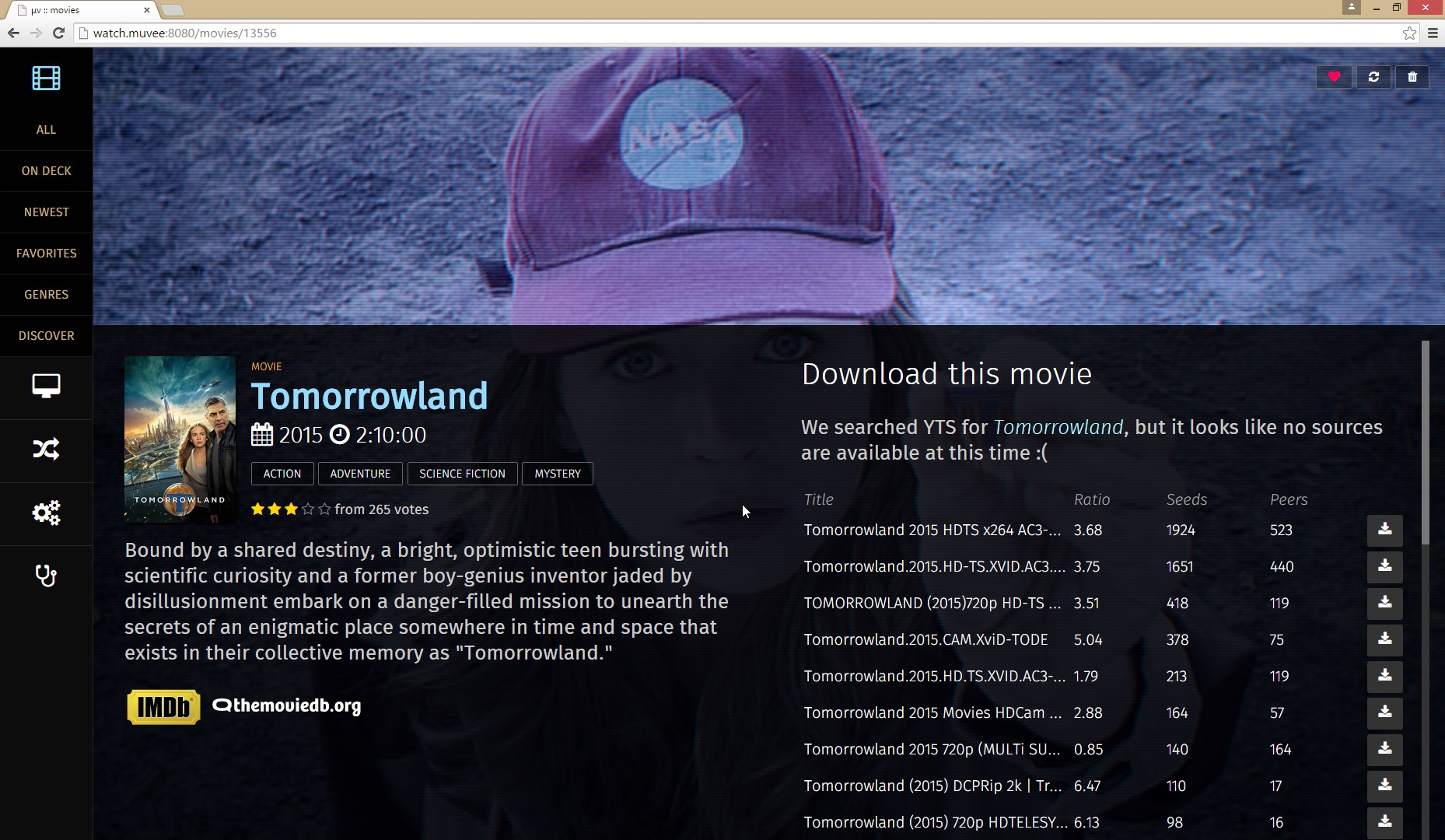This screenshot has width=1445, height=840.
Task: Download Tomorrowland.2015.CAM.XviD-TODE torrent
Action: pos(1384,639)
